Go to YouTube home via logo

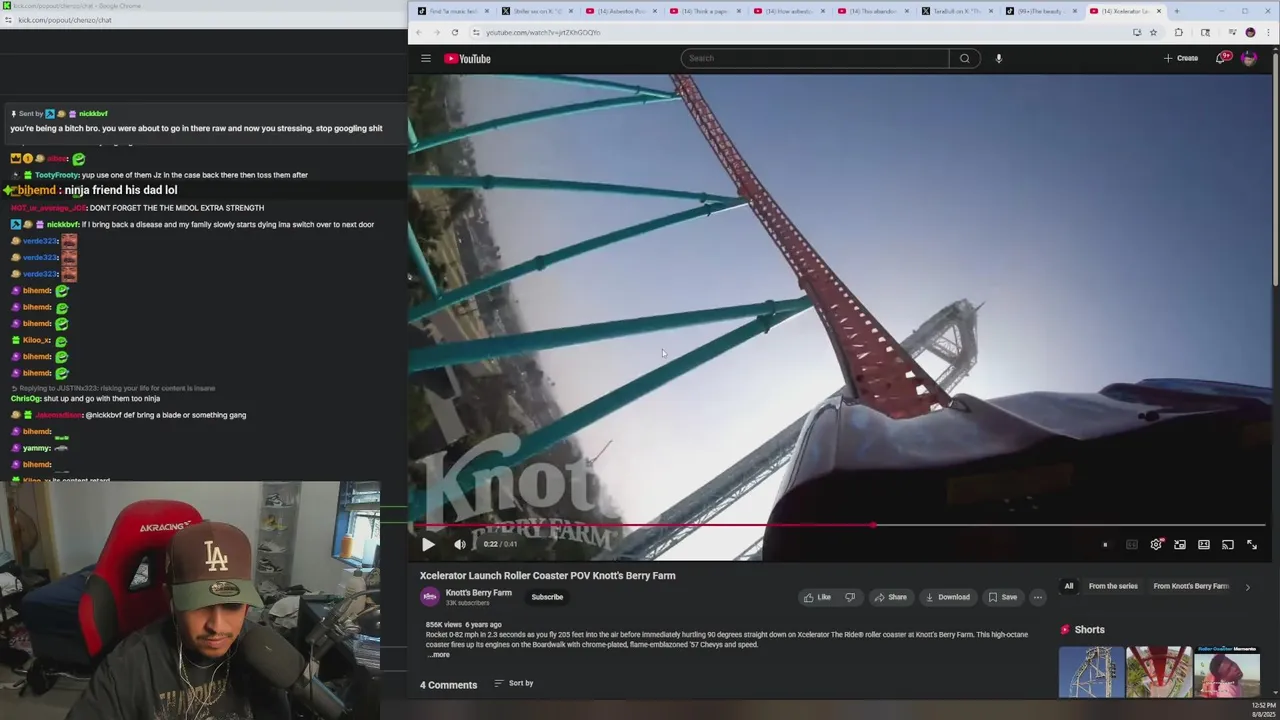coord(467,59)
